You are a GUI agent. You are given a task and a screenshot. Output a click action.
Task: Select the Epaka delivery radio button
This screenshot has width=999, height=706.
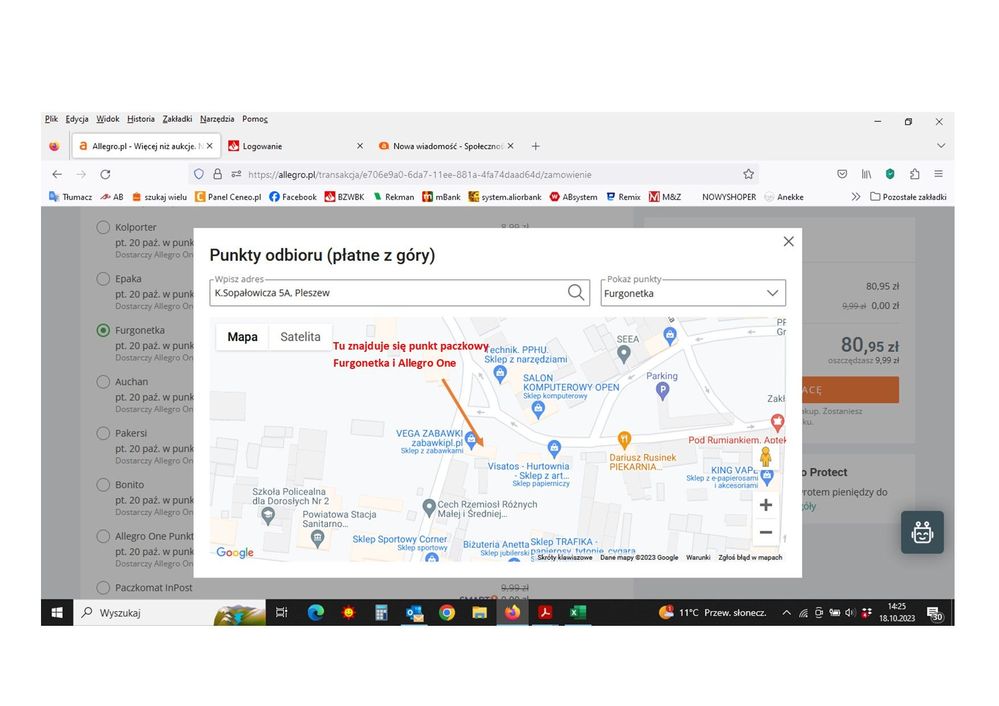[x=103, y=278]
